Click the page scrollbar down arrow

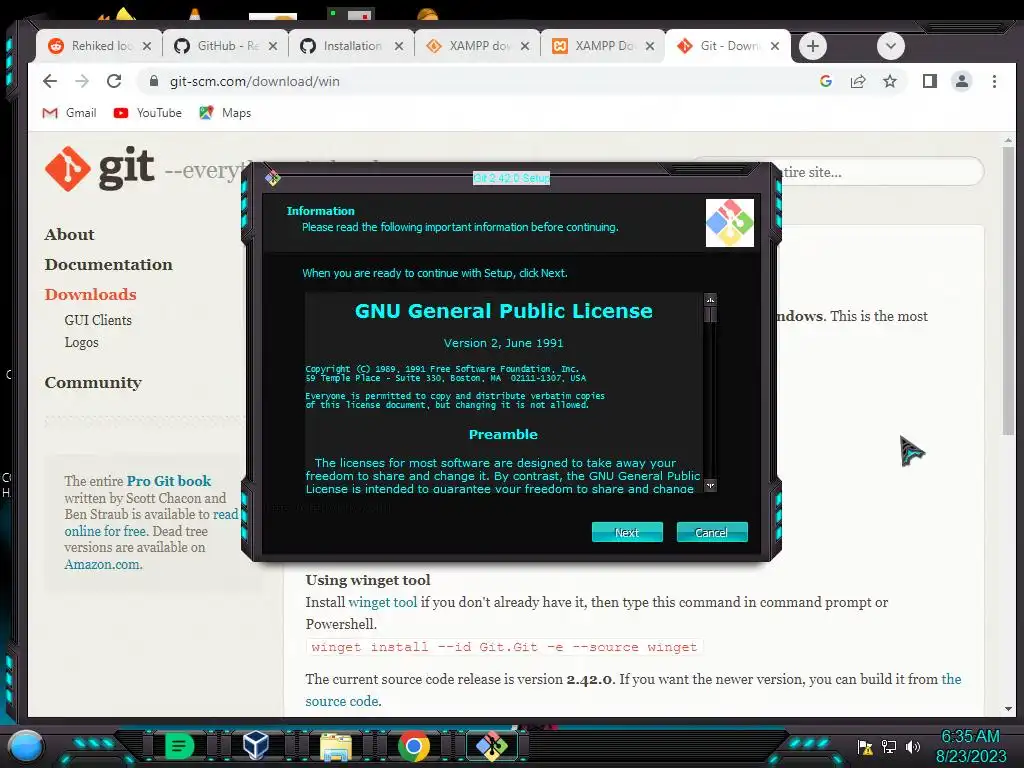pyautogui.click(x=1008, y=709)
